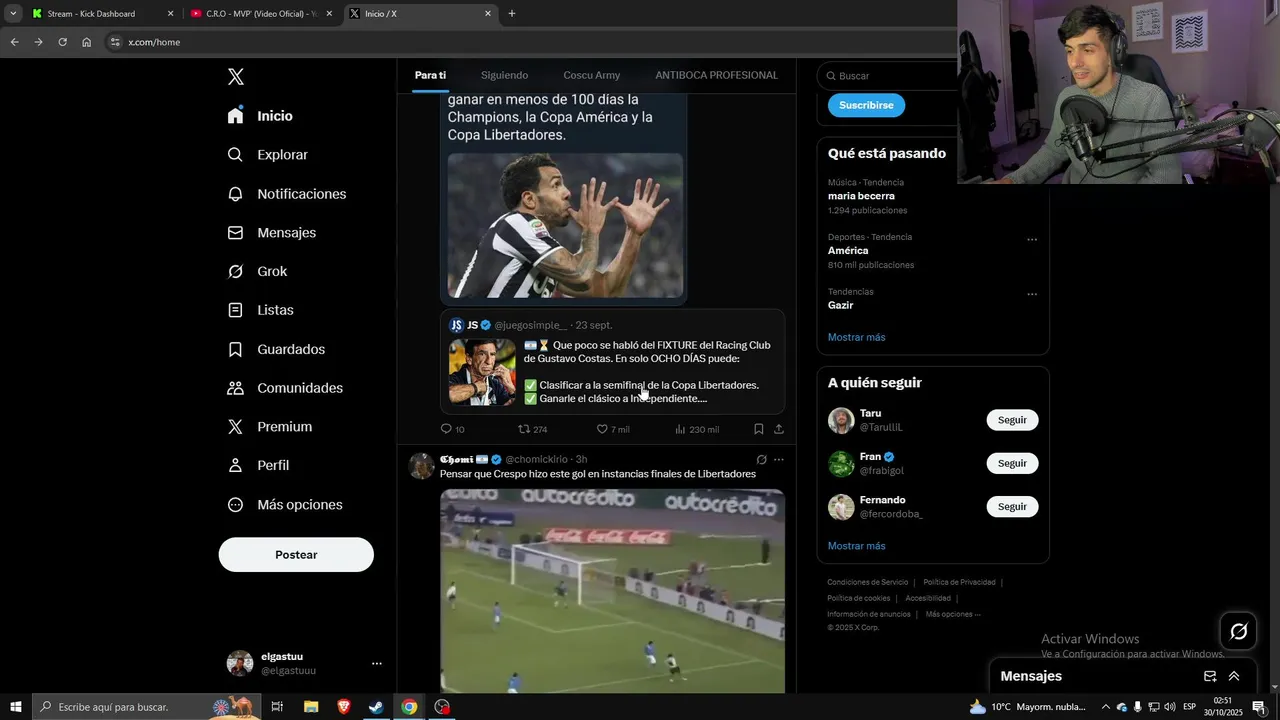Viewport: 1280px width, 720px height.
Task: Open more options on chomicklrio post
Action: [779, 460]
